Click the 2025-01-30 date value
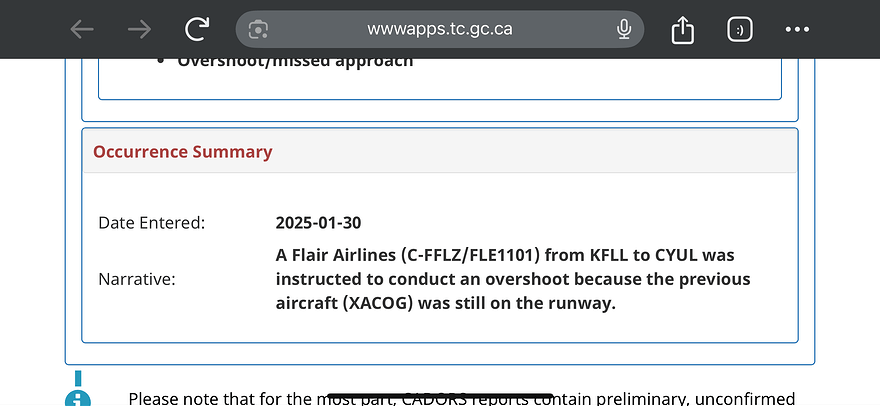 [319, 222]
